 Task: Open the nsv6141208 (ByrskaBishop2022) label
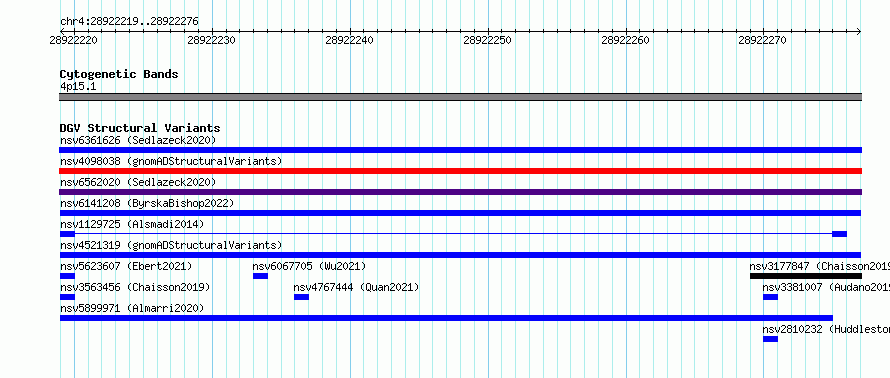(147, 203)
